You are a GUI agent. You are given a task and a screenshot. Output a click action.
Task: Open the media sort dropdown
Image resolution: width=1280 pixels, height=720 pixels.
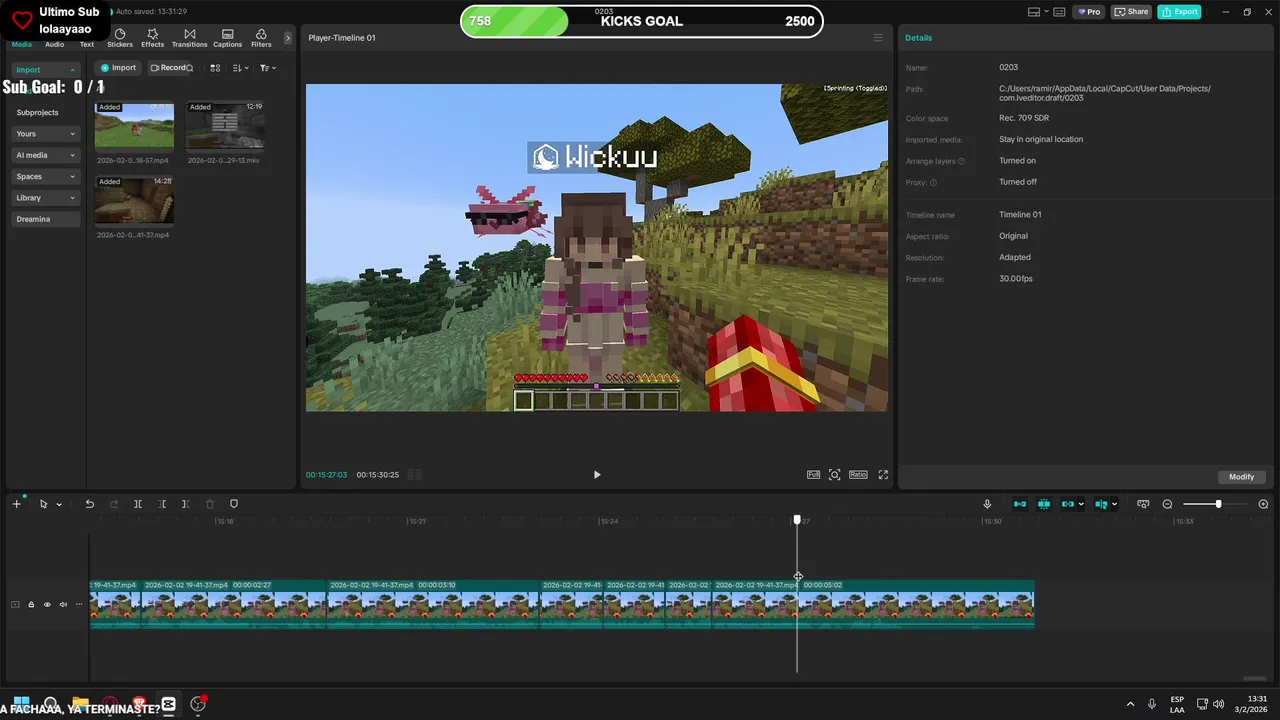240,68
